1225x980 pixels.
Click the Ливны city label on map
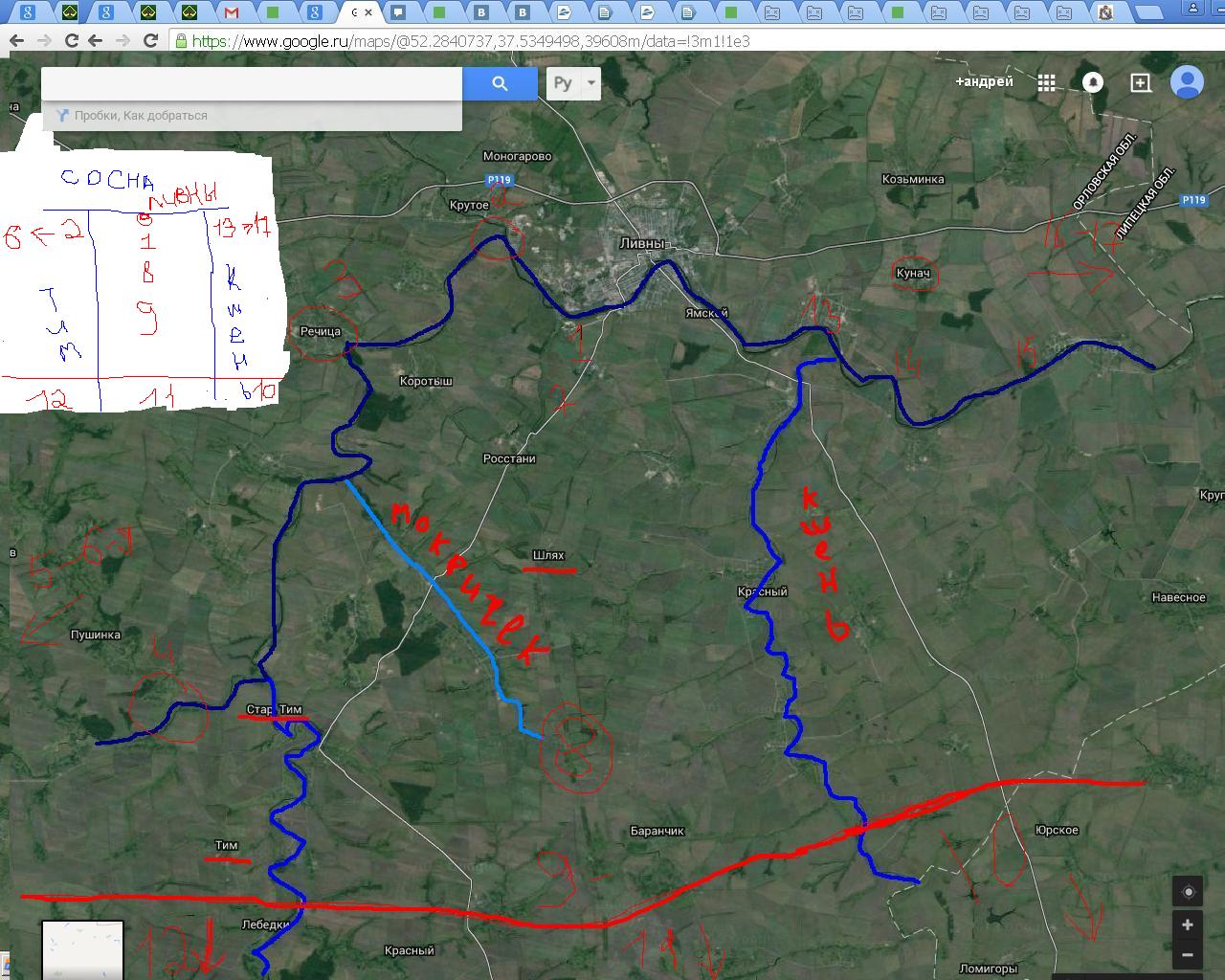[640, 243]
